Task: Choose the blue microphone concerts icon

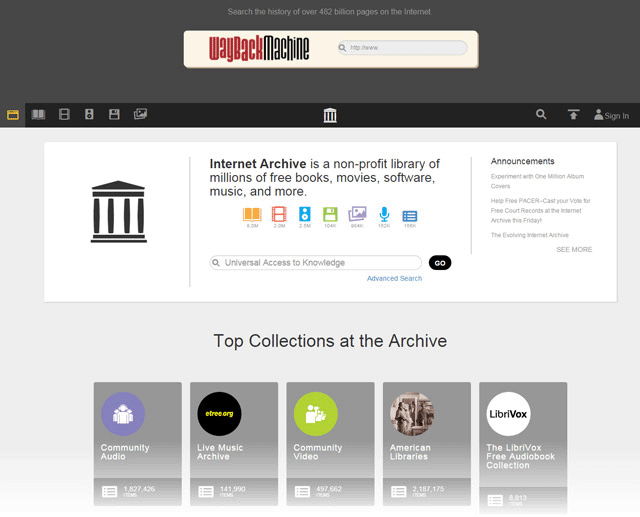Action: point(384,214)
